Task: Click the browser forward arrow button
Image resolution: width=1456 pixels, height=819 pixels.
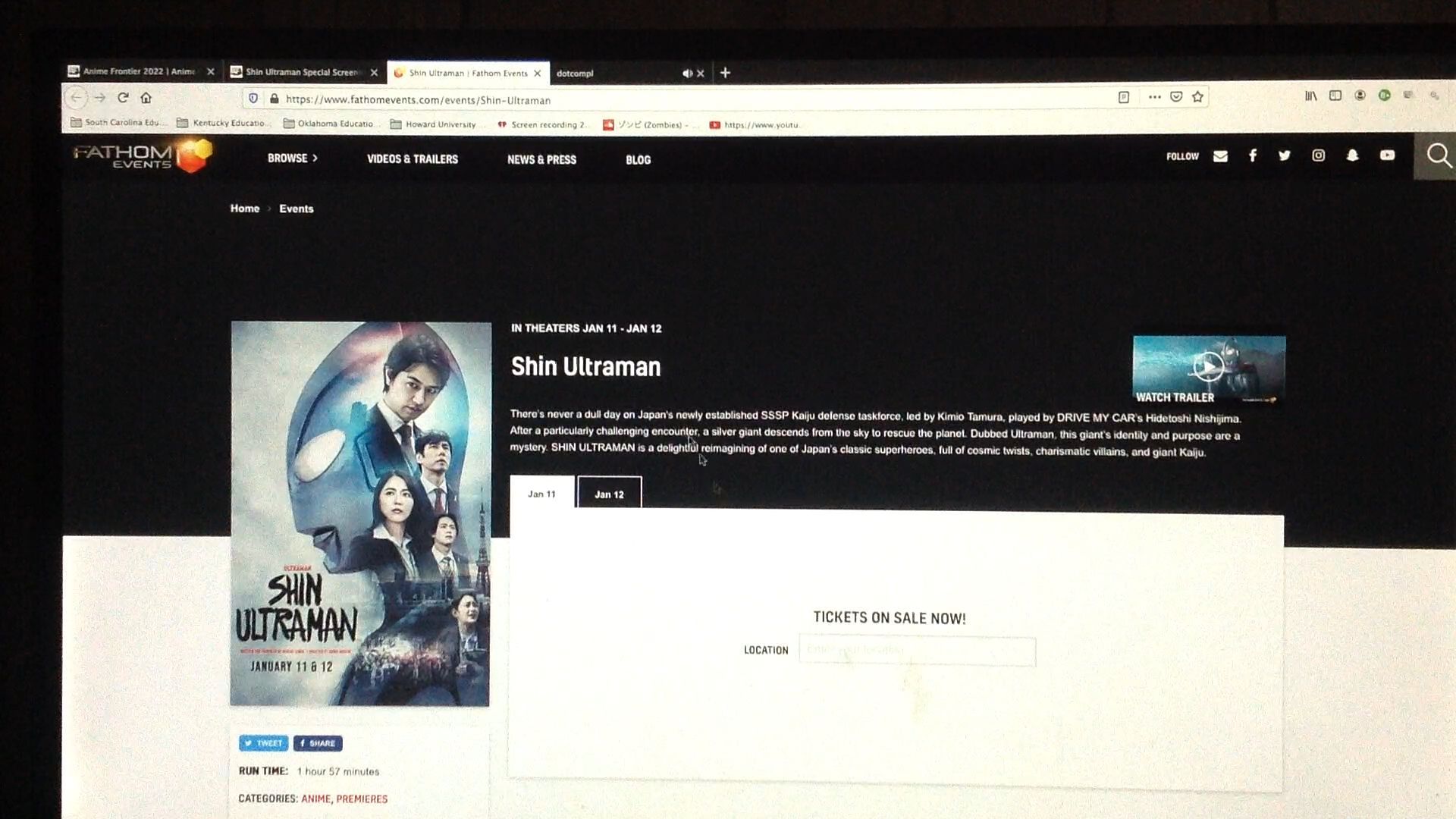Action: click(100, 98)
